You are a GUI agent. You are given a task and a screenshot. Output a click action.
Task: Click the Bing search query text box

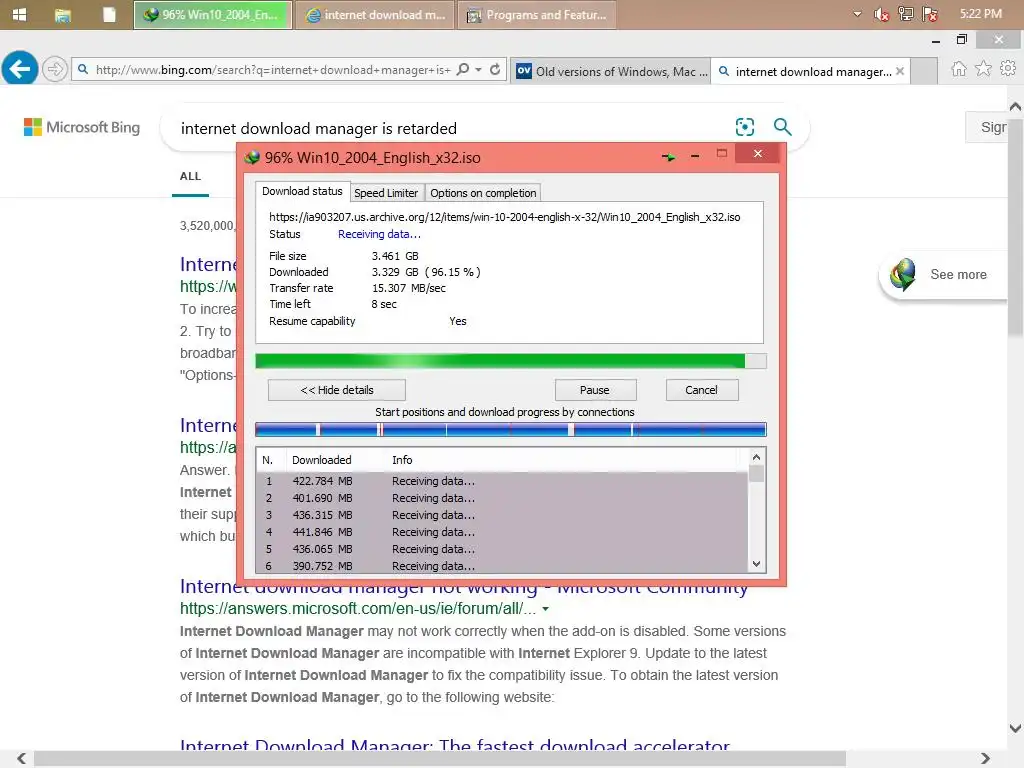(451, 128)
